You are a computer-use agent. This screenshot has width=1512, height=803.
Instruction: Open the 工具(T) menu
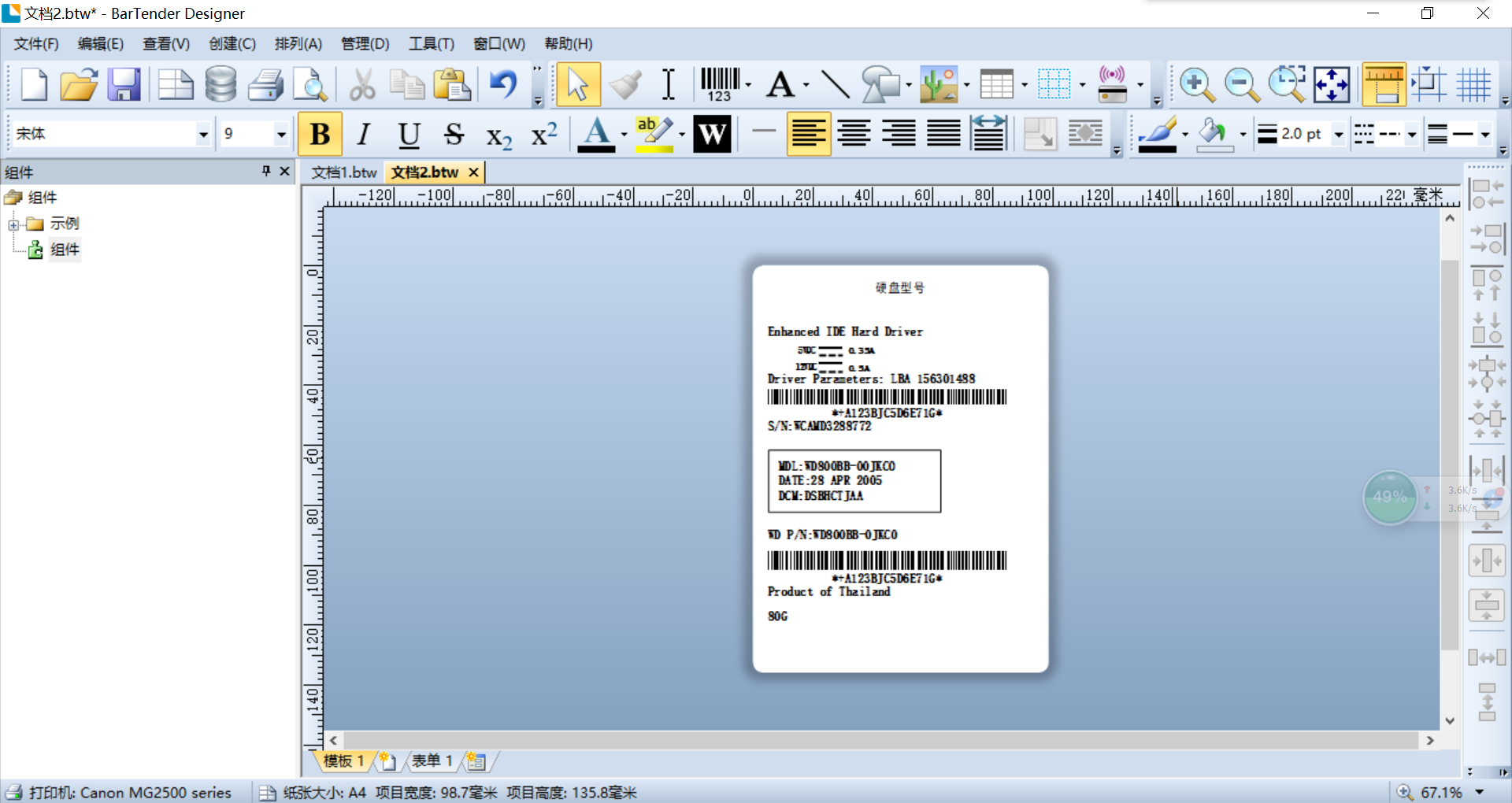431,43
